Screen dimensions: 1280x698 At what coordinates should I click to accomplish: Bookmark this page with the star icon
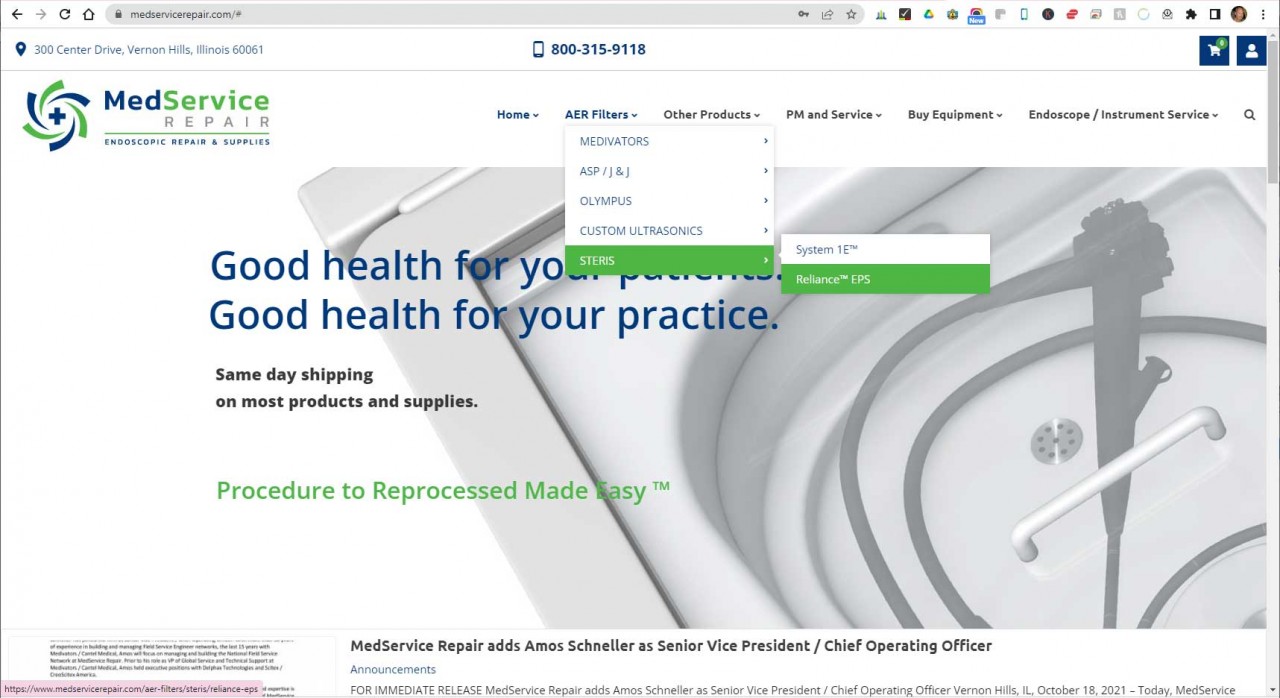[851, 15]
